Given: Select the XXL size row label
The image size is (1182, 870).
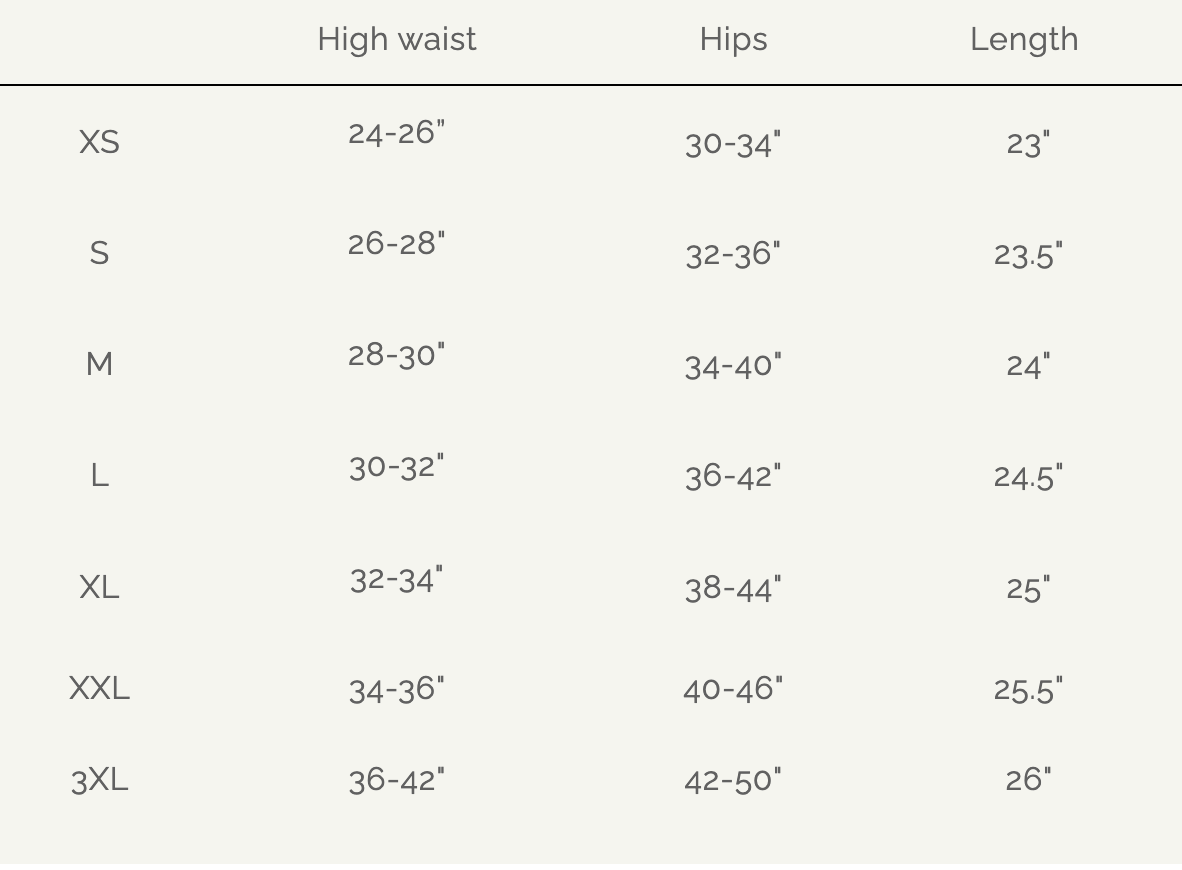Looking at the screenshot, I should (x=100, y=689).
